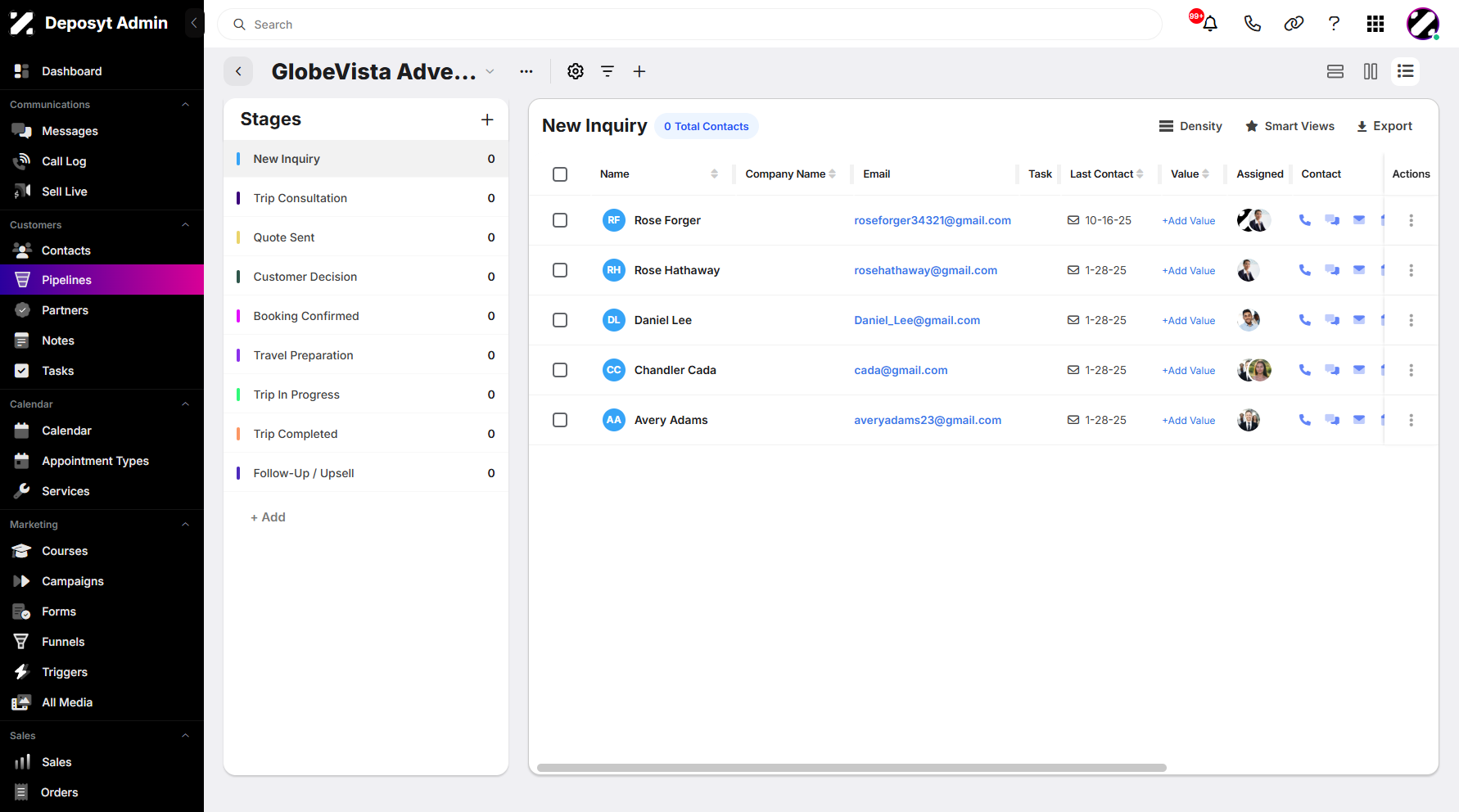Open roseforger34321@gmail.com email link
Viewport: 1459px width, 812px height.
(933, 220)
